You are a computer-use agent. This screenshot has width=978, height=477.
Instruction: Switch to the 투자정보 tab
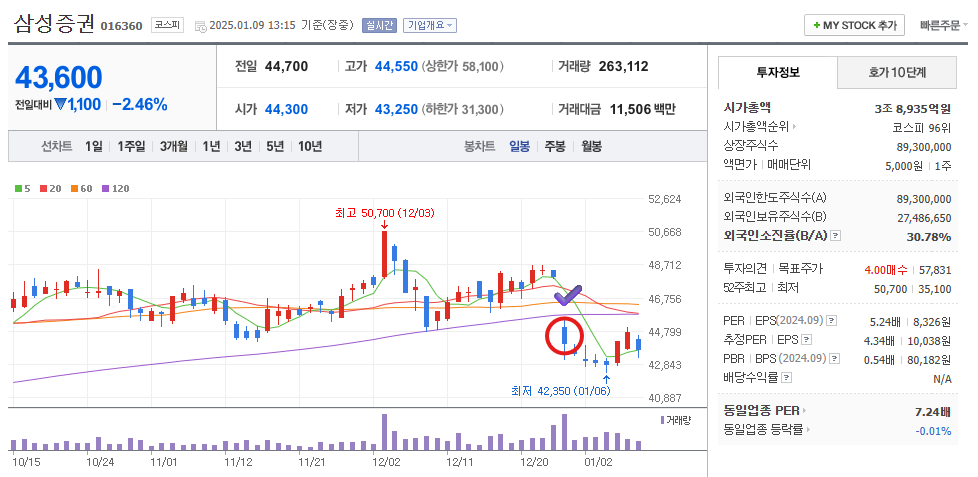(x=777, y=72)
